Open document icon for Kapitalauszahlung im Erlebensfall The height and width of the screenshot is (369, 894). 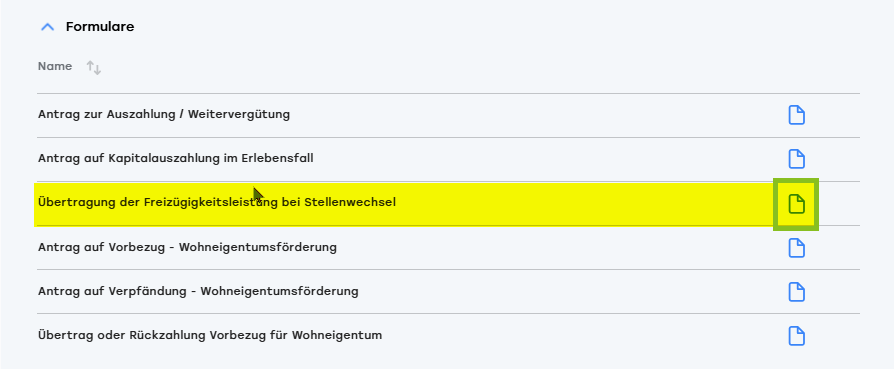[x=797, y=159]
